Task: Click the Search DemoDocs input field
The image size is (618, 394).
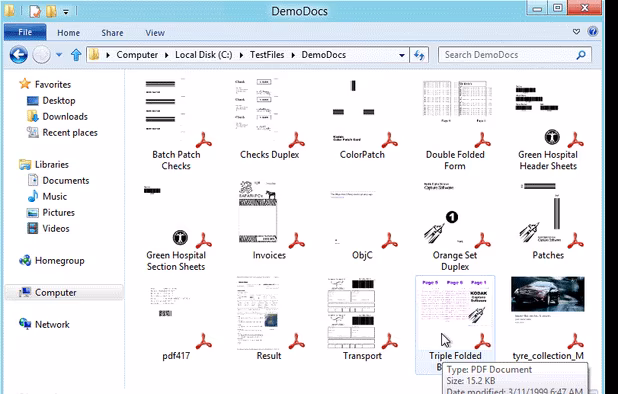Action: 515,55
